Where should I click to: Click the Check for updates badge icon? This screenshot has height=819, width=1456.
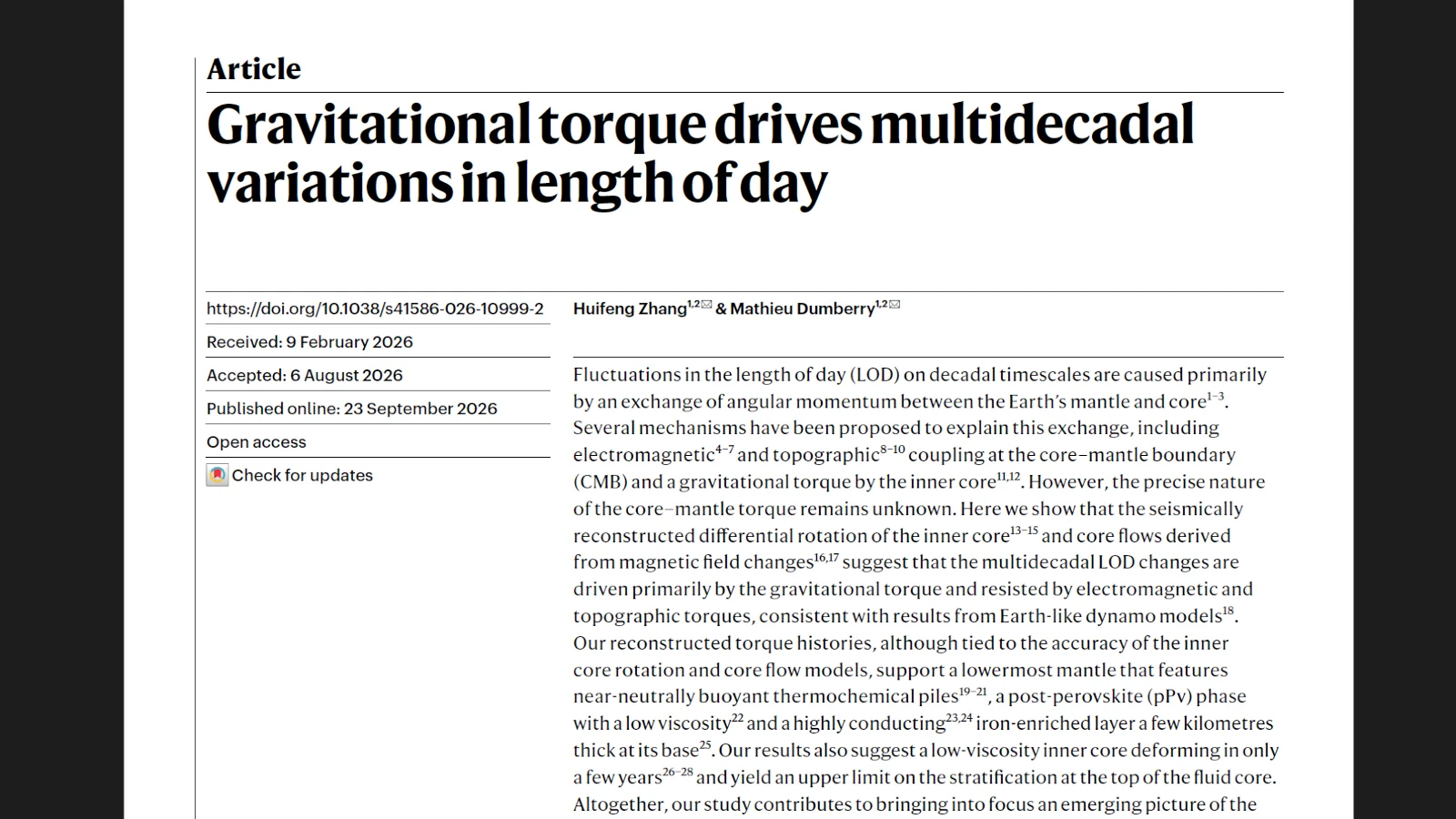tap(217, 475)
